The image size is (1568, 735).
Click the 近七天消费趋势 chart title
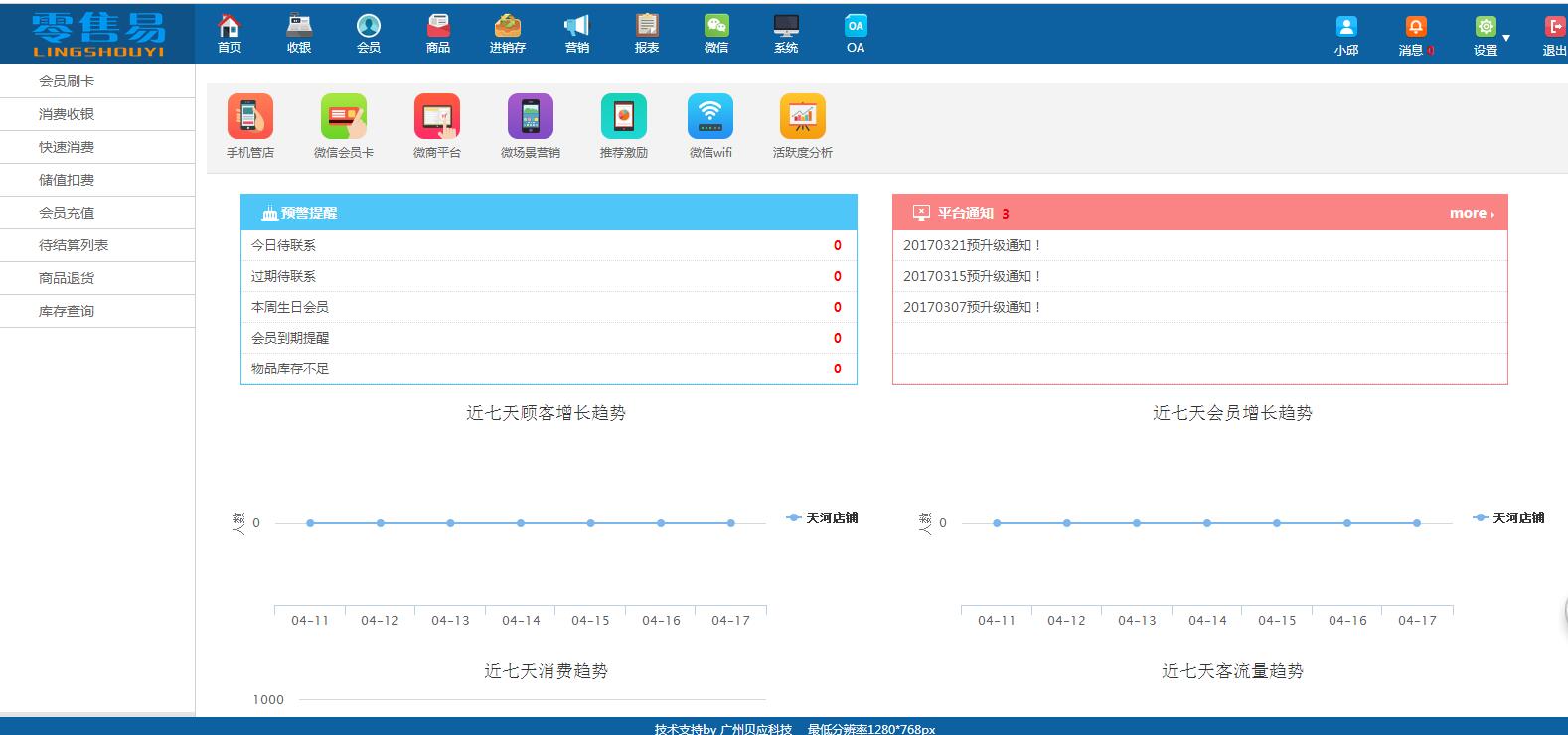pyautogui.click(x=546, y=671)
